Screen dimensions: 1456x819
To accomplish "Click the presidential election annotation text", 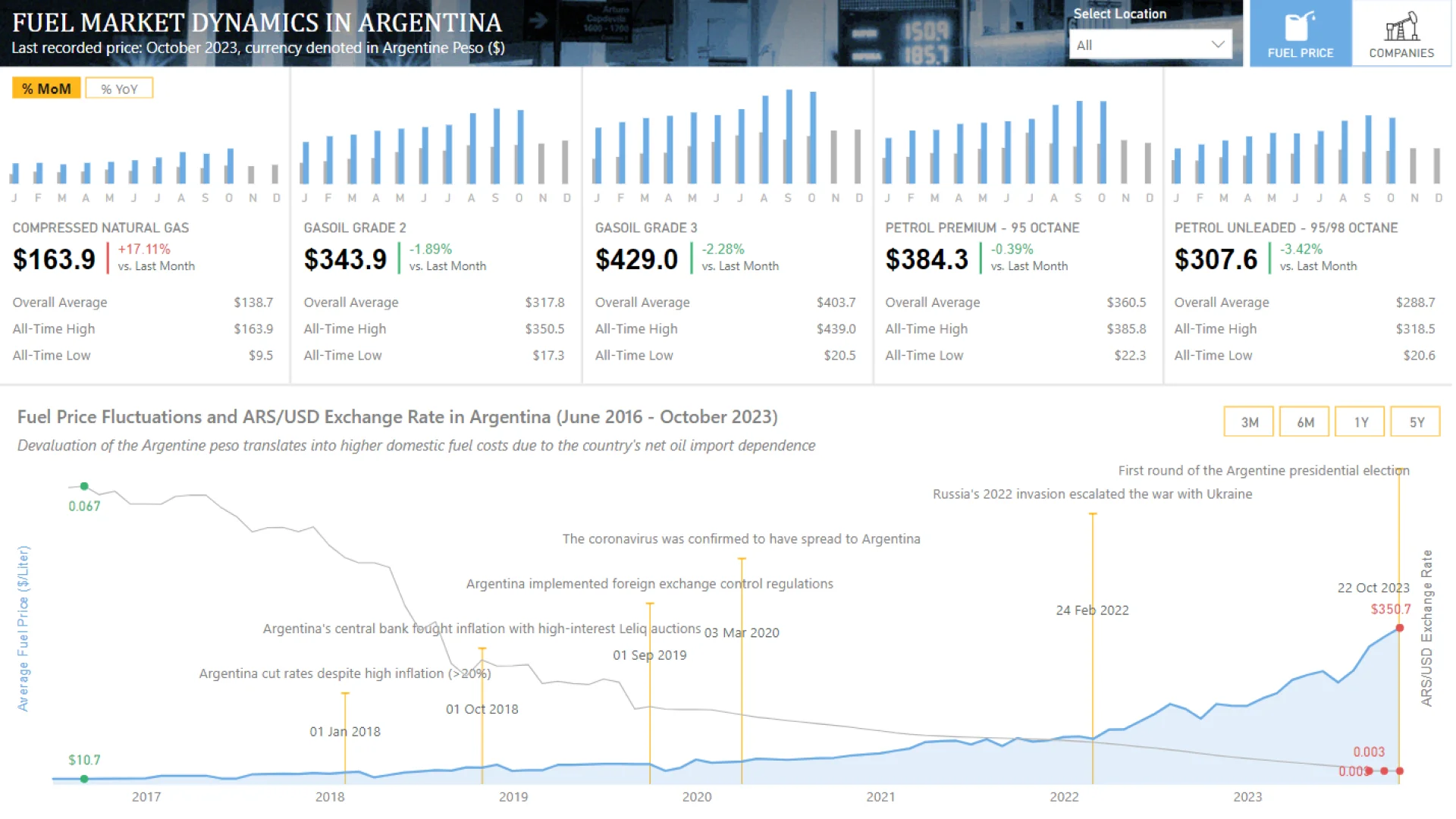I will point(1263,471).
